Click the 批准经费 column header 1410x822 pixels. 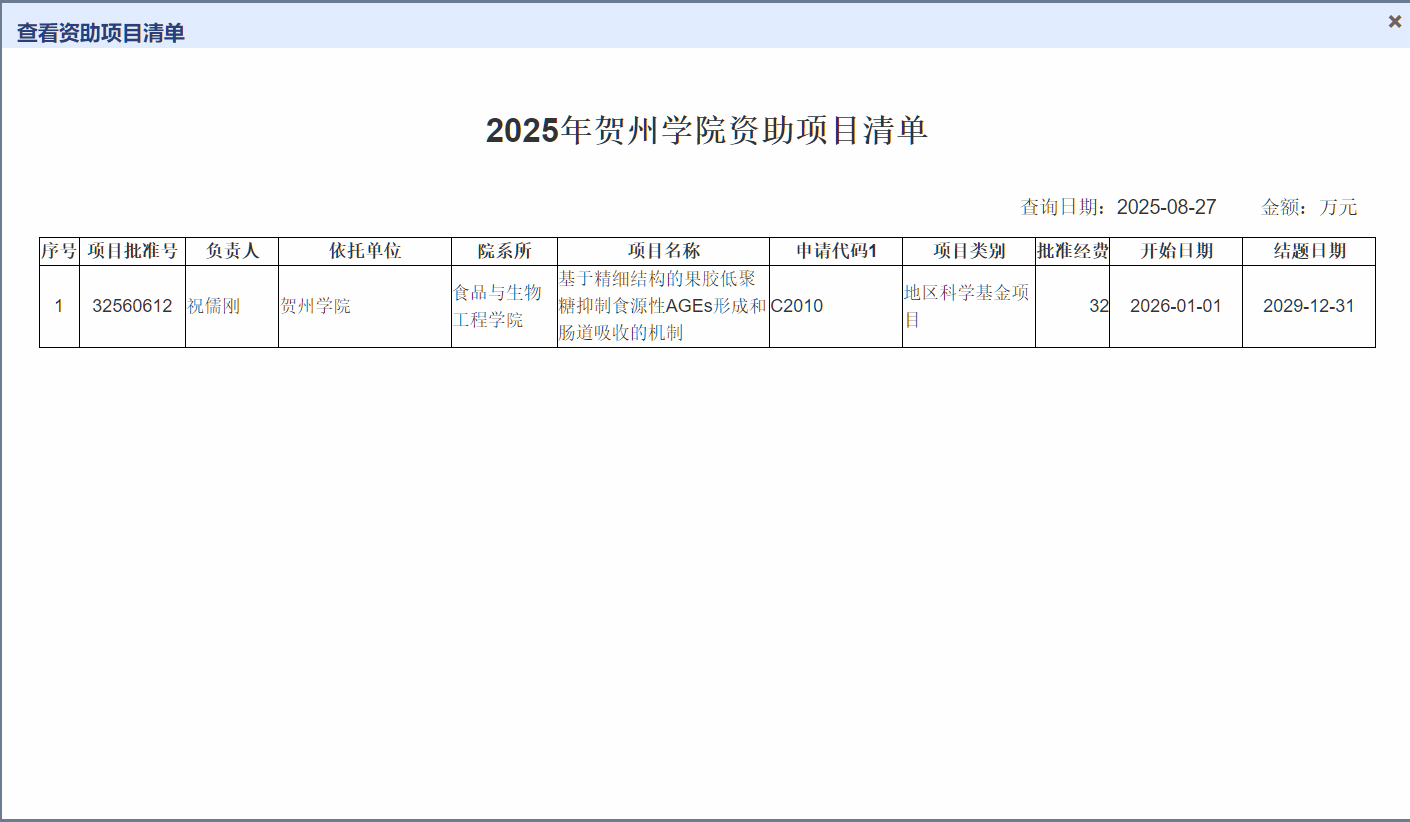click(1072, 251)
